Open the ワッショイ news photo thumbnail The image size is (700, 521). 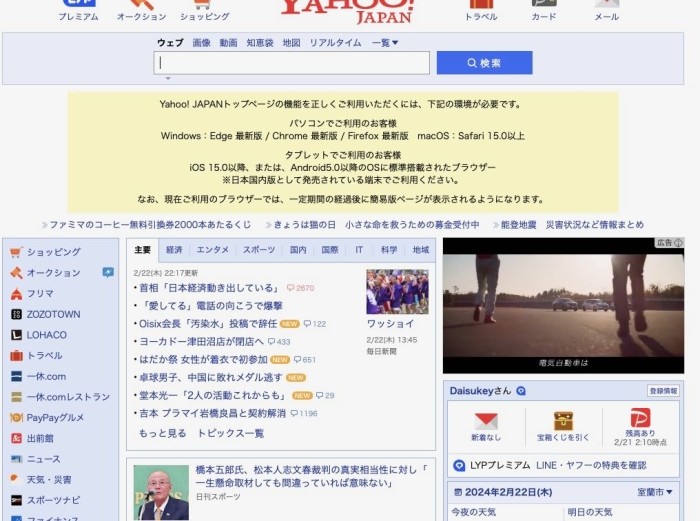397,292
